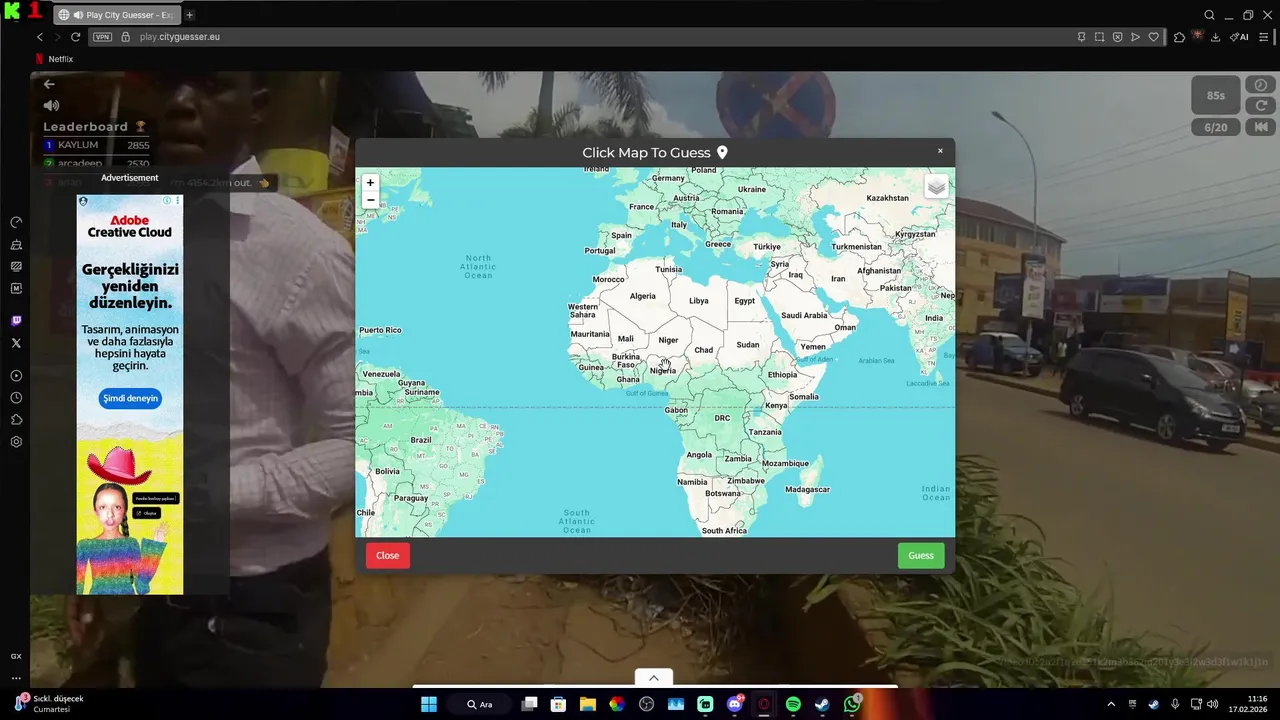The height and width of the screenshot is (720, 1280).
Task: Open sidebar player play icon
Action: tap(16, 376)
